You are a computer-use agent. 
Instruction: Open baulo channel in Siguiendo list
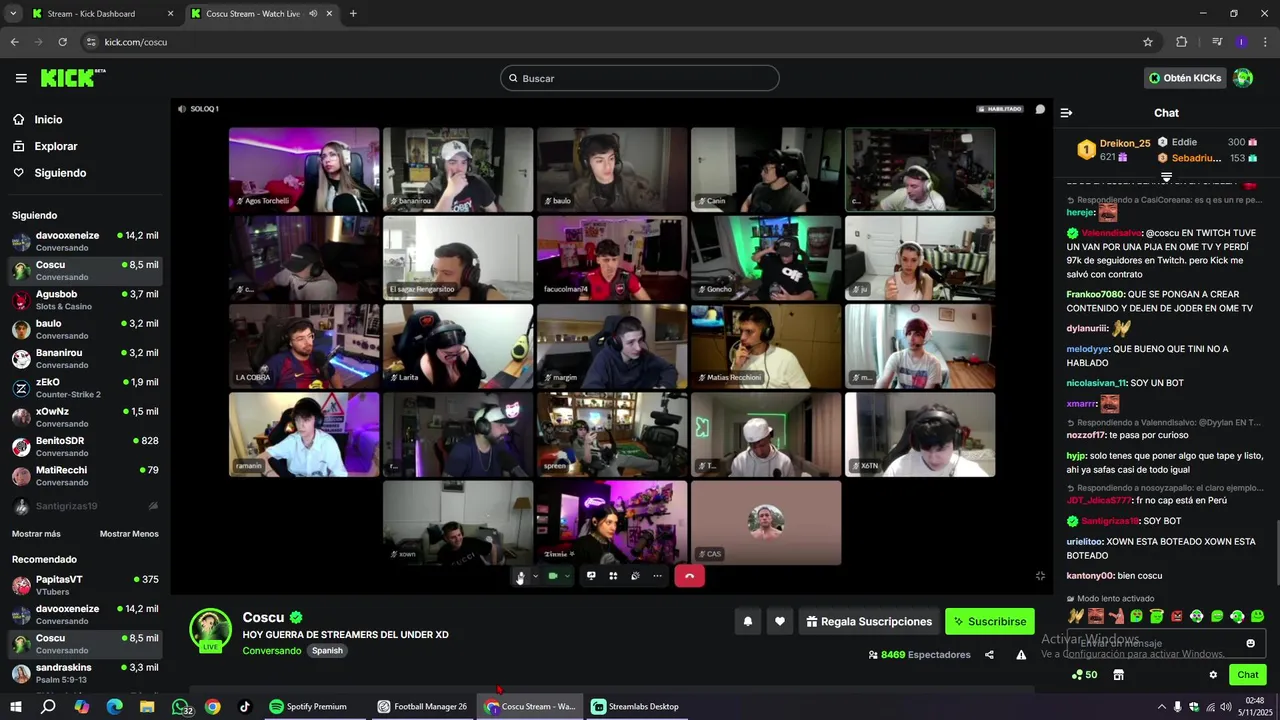point(85,329)
